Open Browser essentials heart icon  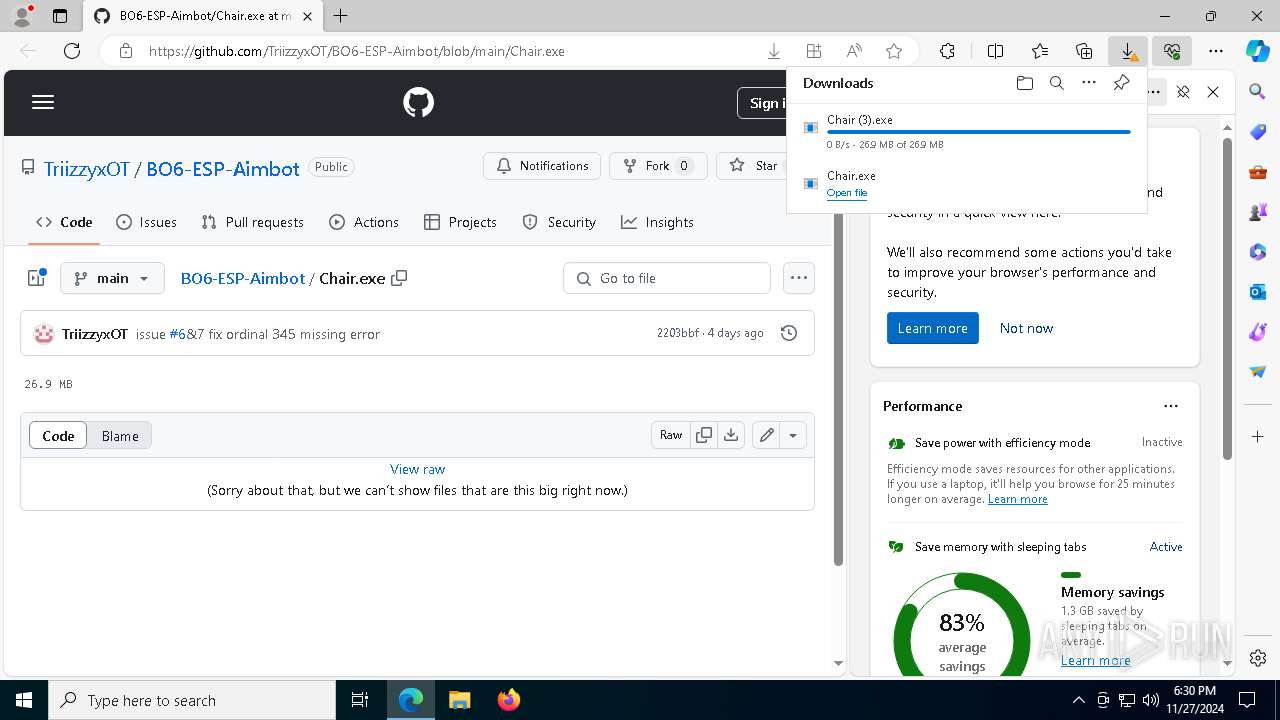tap(1172, 51)
